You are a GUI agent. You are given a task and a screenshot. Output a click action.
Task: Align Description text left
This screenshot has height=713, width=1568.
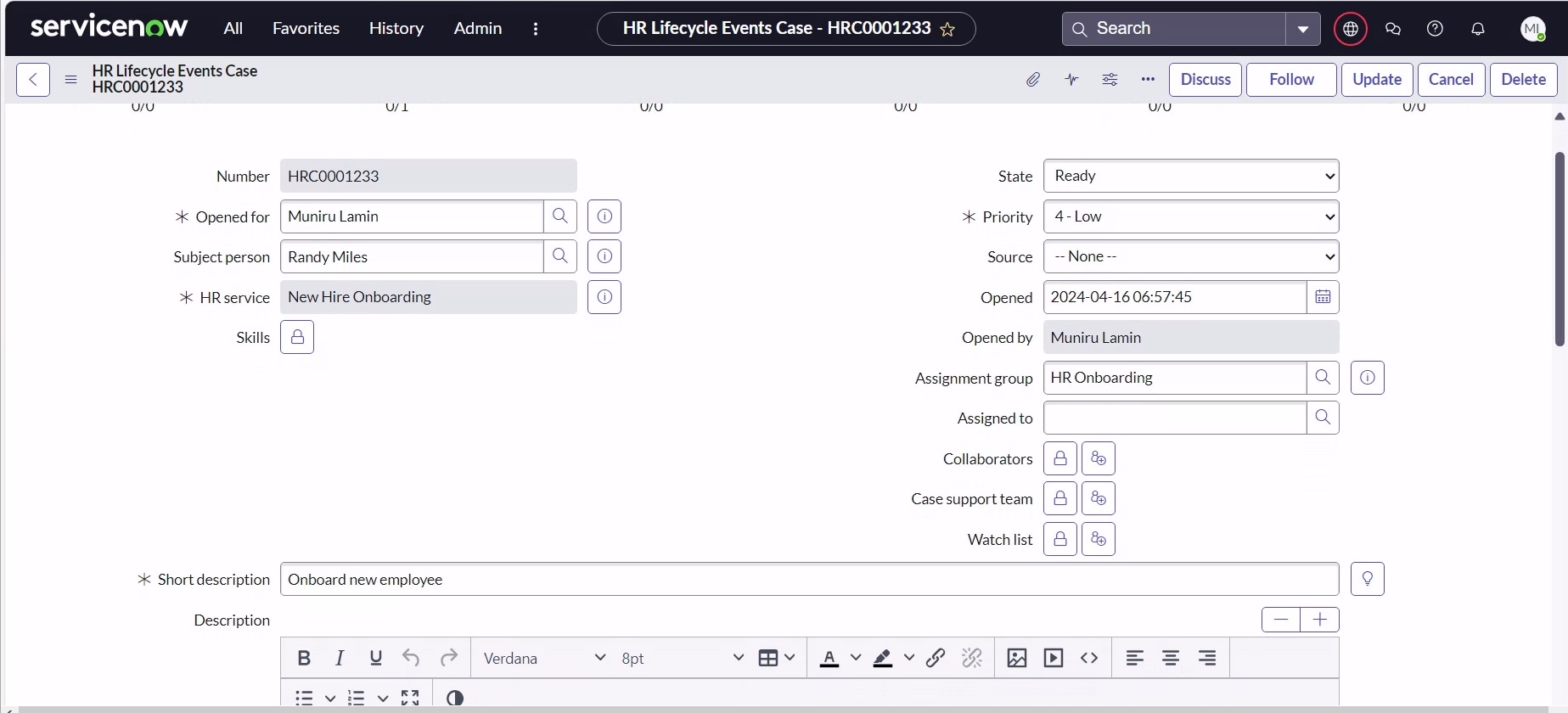coord(1134,658)
